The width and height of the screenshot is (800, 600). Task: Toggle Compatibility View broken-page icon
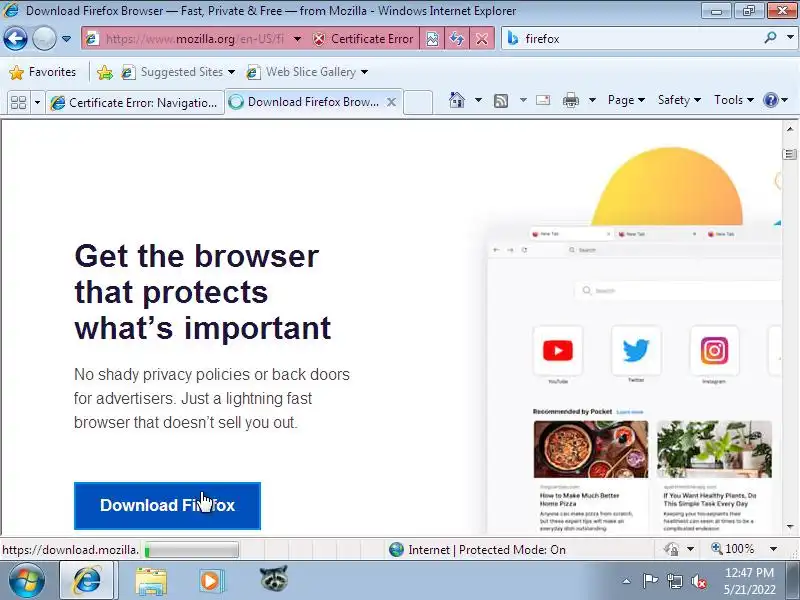point(432,39)
